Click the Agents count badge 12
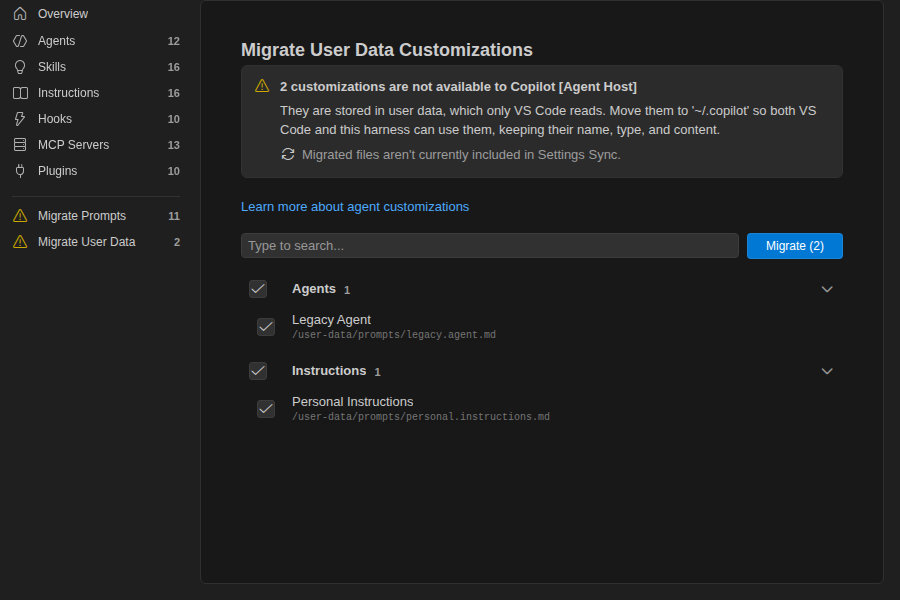Image resolution: width=900 pixels, height=600 pixels. pos(173,41)
